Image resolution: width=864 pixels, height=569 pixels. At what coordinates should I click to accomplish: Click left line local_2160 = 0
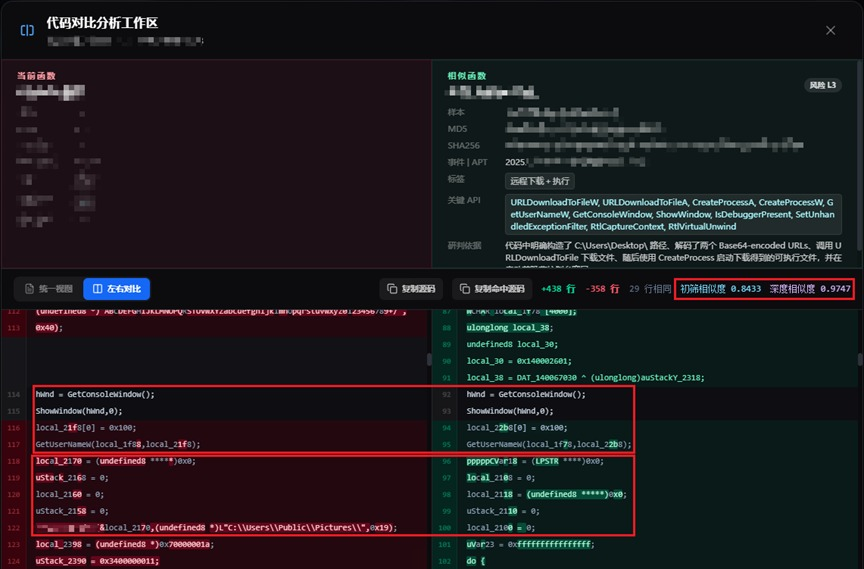[70, 494]
